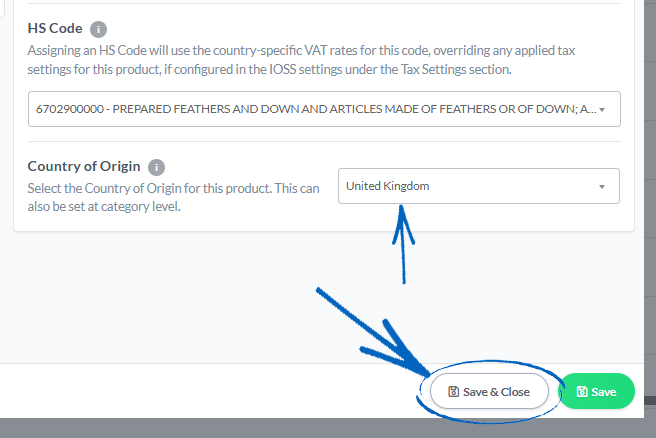Select the United Kingdom country field
This screenshot has width=656, height=438.
pos(479,186)
